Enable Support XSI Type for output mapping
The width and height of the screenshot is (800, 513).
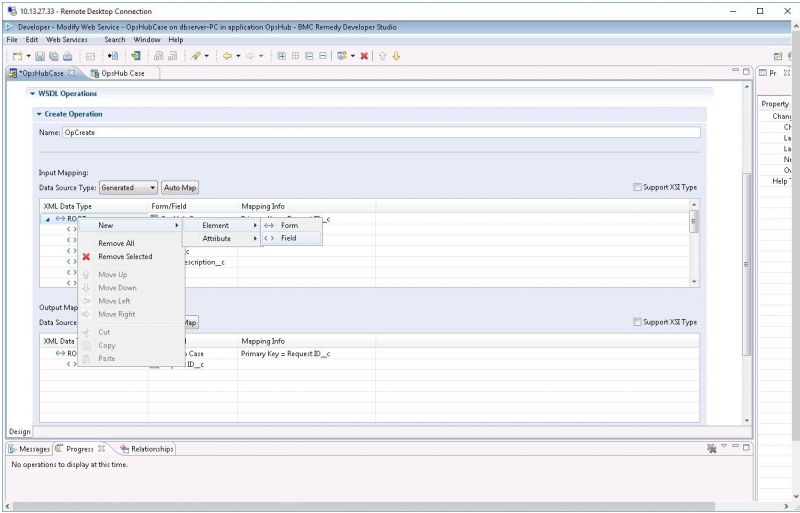[638, 322]
